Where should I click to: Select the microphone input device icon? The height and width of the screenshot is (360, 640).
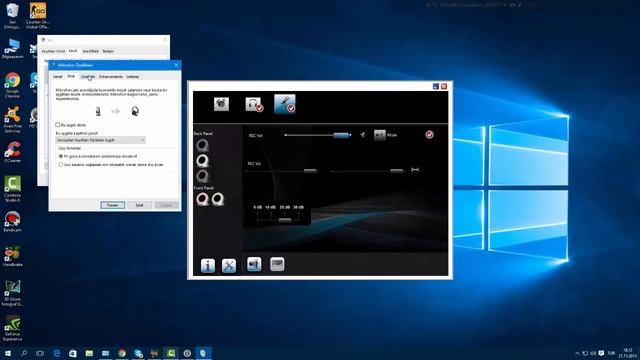point(285,104)
